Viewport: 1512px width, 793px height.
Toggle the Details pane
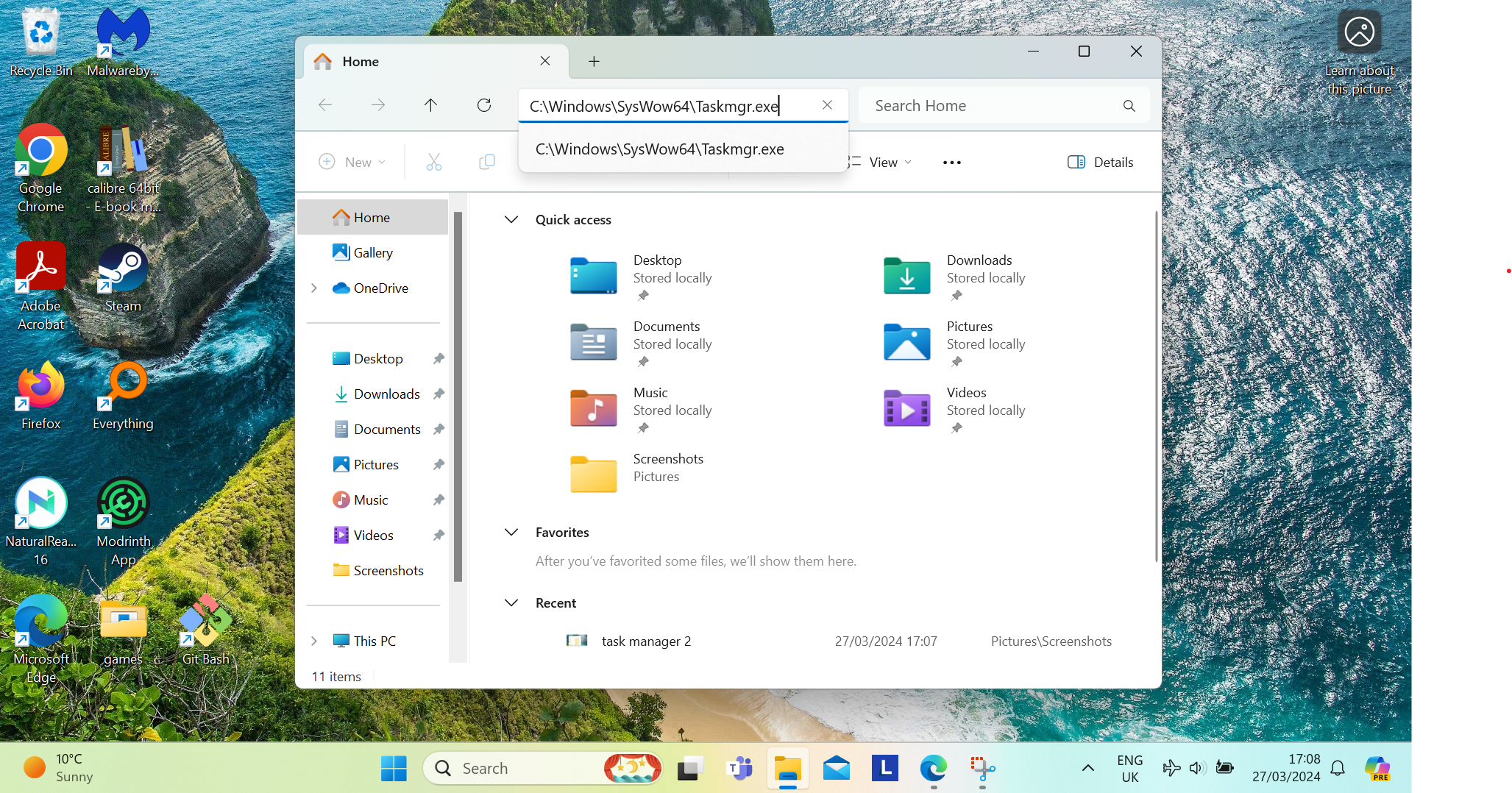coord(1100,162)
